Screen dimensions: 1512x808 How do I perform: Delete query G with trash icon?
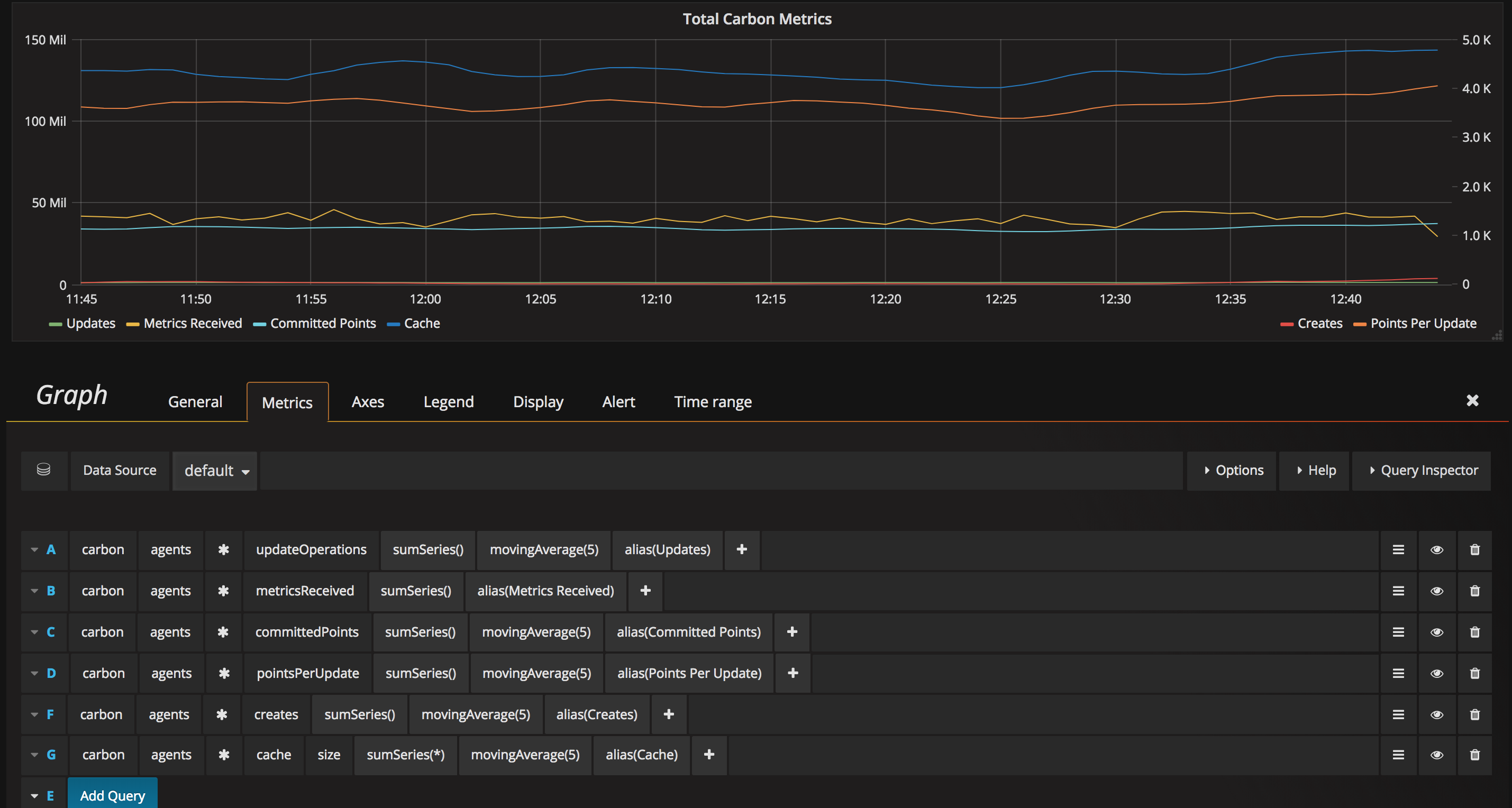pos(1474,755)
